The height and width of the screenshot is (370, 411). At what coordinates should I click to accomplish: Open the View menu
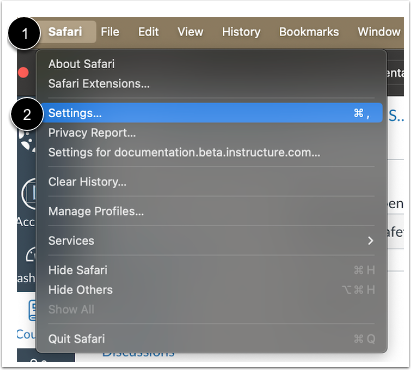pyautogui.click(x=190, y=32)
